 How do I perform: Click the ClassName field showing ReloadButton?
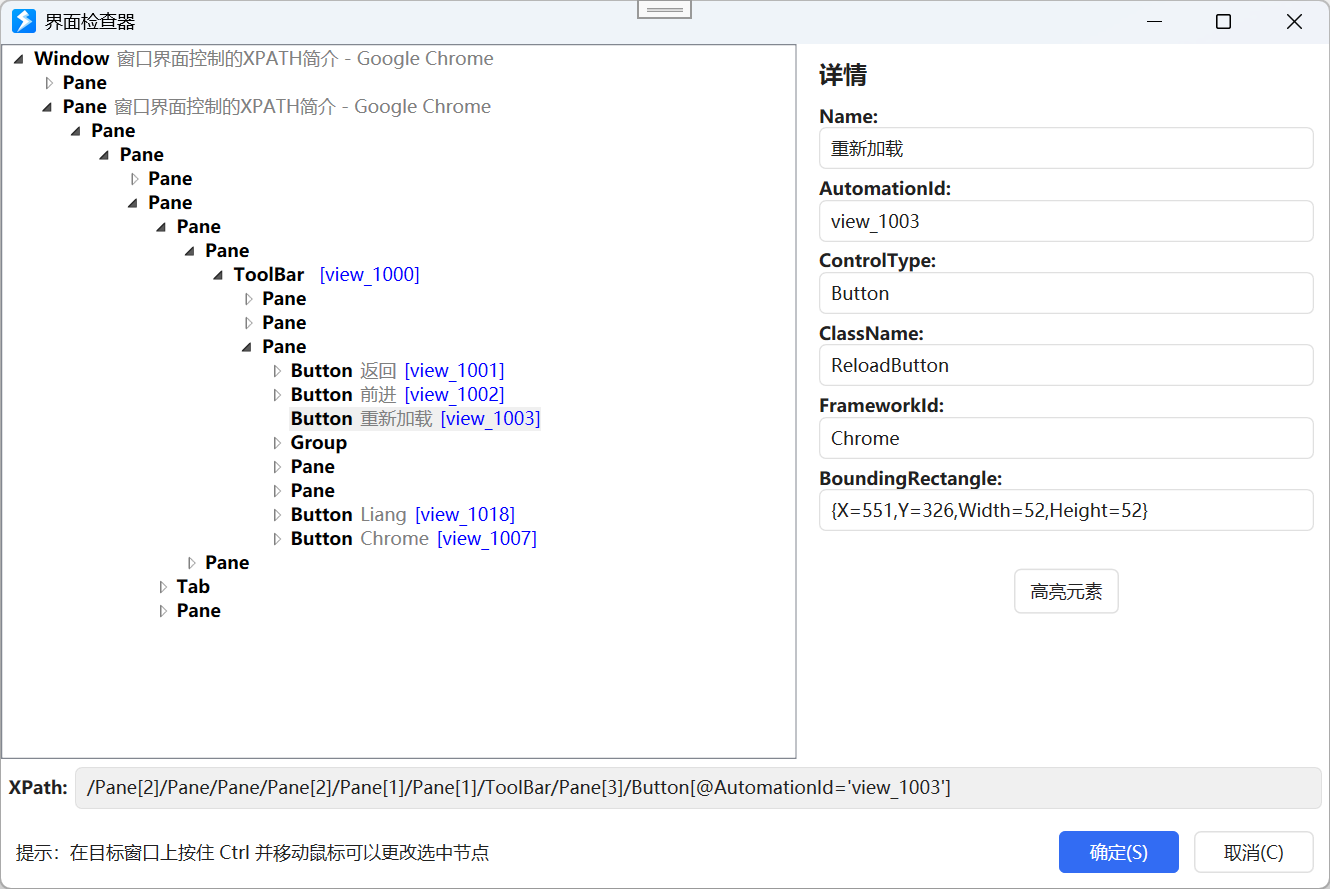tap(1066, 365)
